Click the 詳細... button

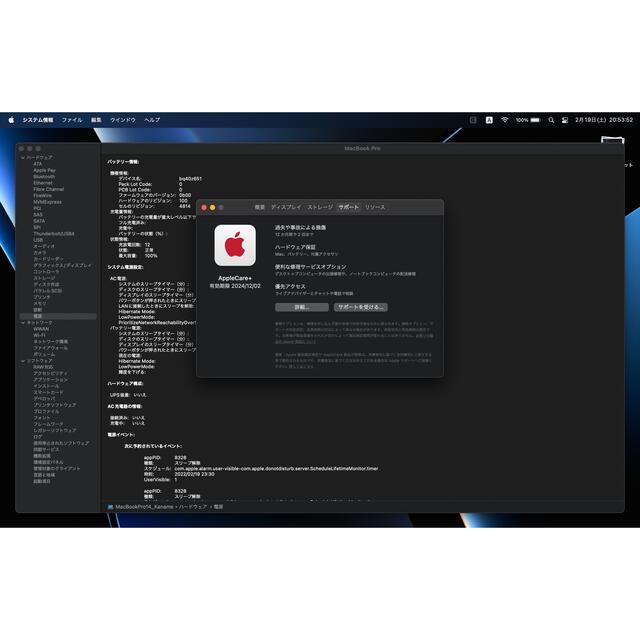coord(302,307)
